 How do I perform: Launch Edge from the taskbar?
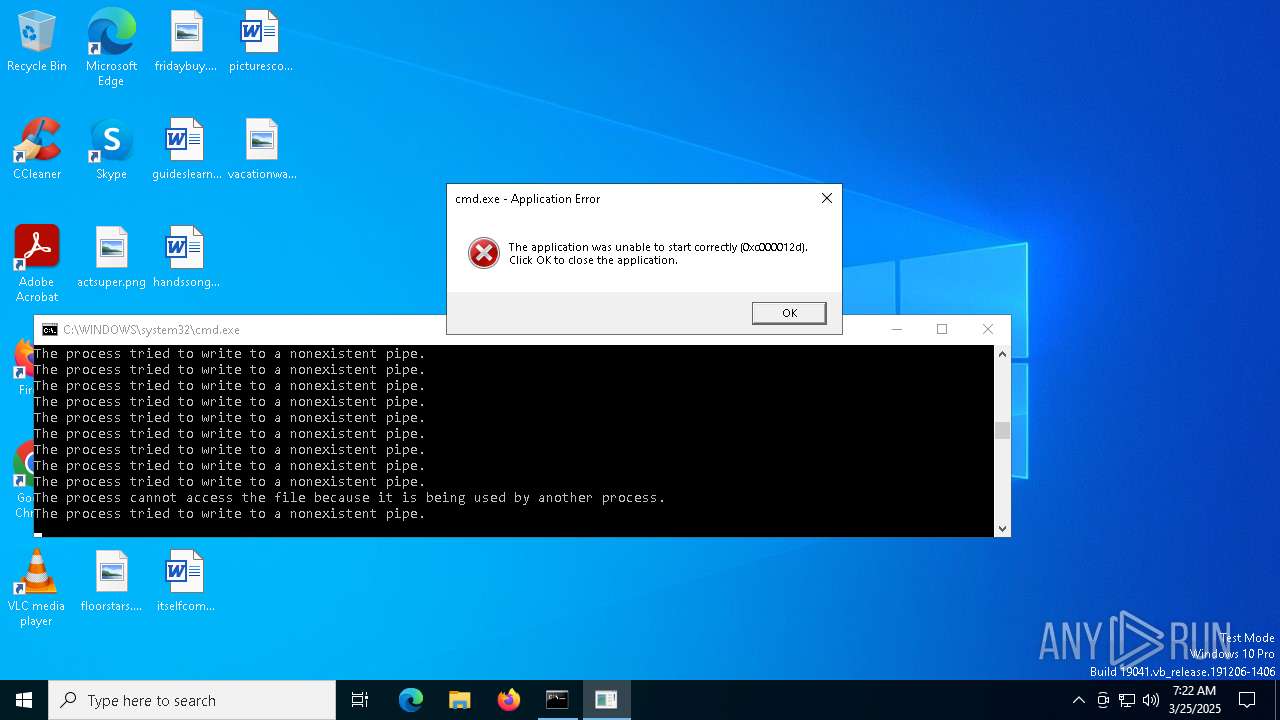point(411,700)
